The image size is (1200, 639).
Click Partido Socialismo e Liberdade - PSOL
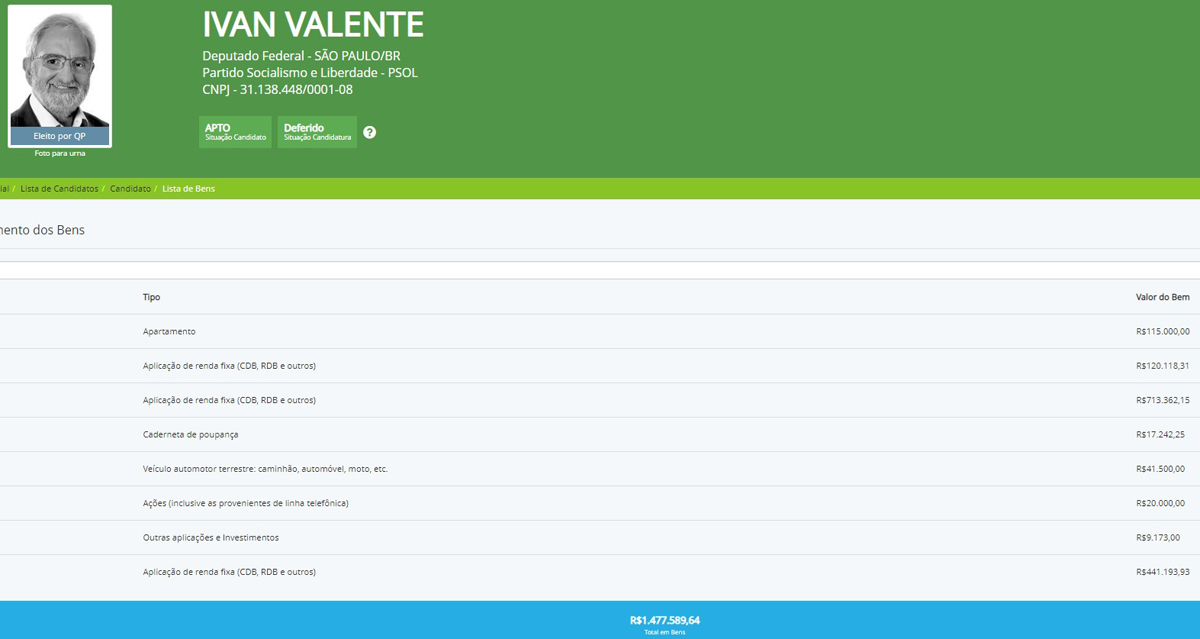[x=310, y=73]
